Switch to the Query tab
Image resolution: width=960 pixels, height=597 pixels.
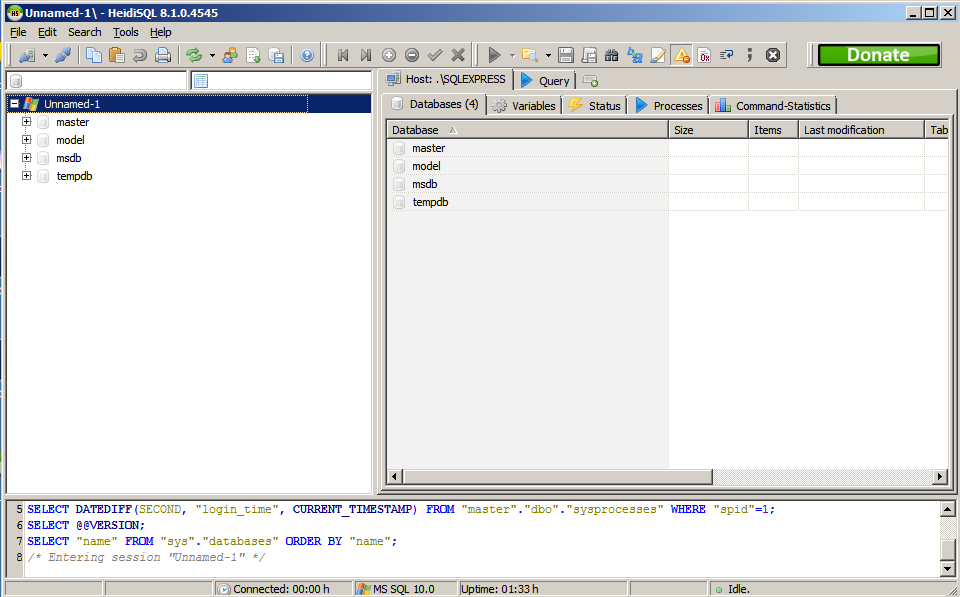click(544, 81)
